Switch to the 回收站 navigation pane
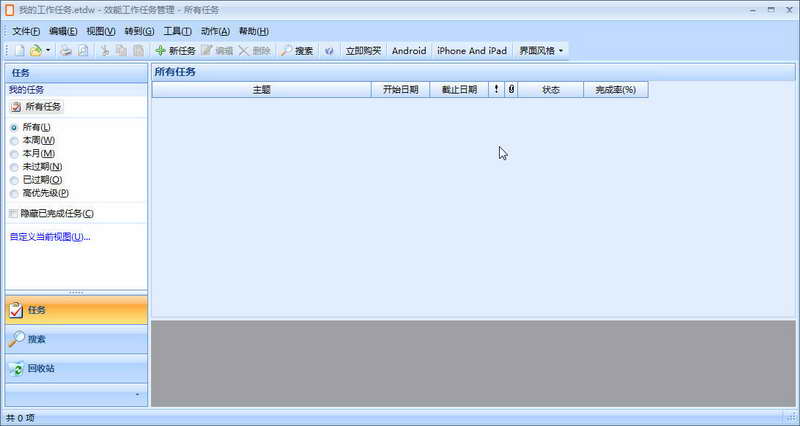800x426 pixels. click(x=77, y=368)
